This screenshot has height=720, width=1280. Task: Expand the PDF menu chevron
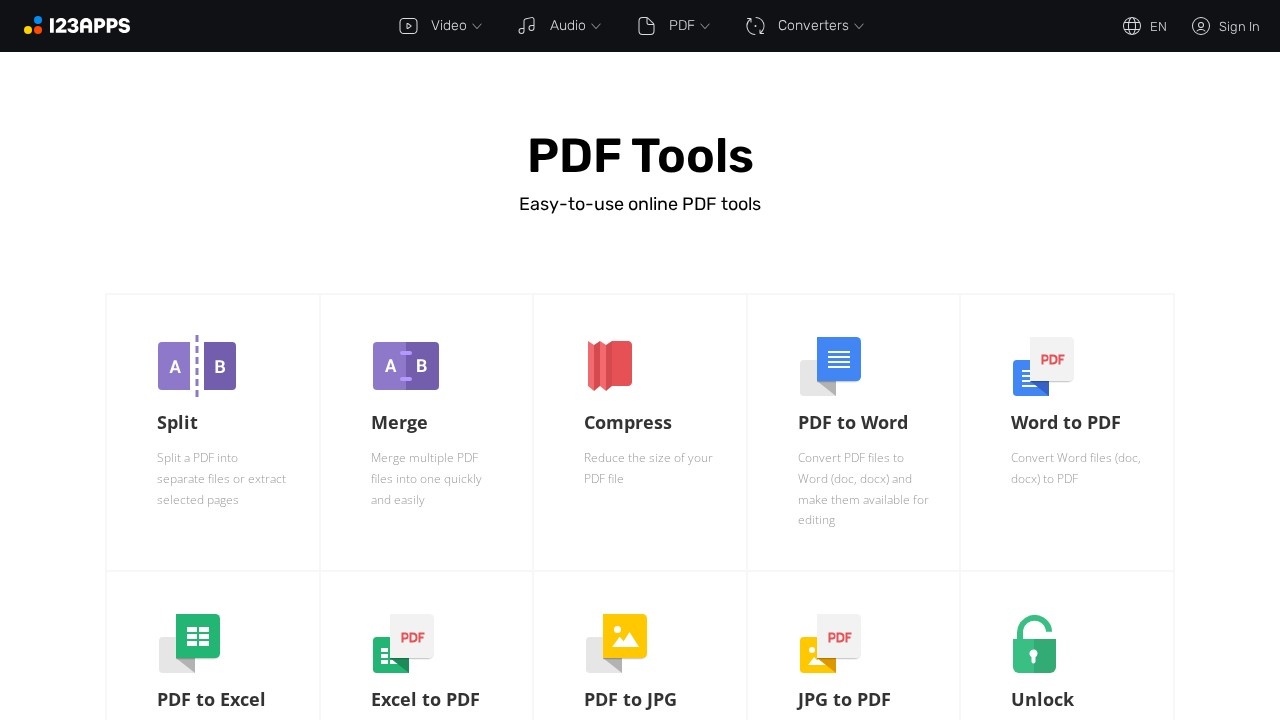pyautogui.click(x=705, y=27)
